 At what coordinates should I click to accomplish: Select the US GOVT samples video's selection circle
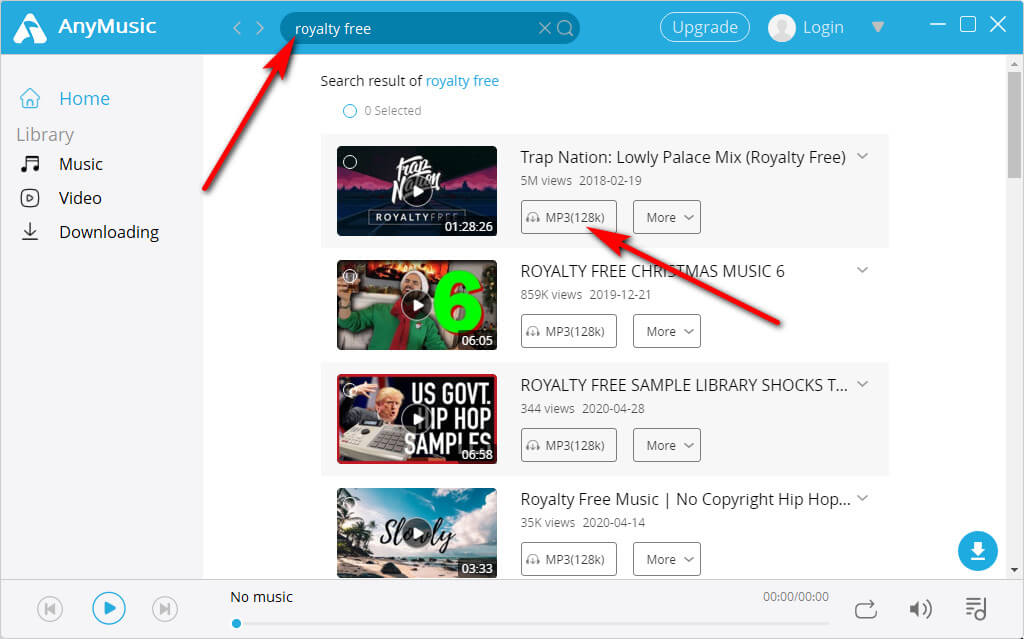[x=351, y=386]
